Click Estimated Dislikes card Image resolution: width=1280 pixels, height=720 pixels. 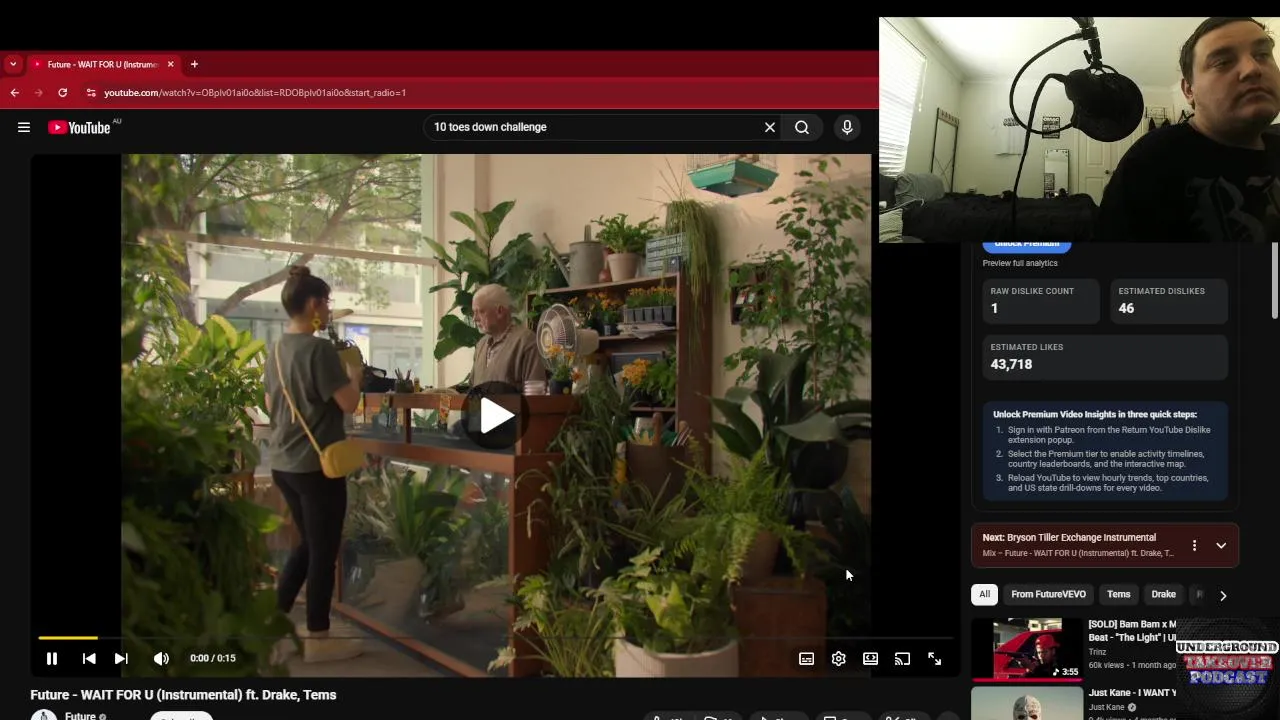1169,300
